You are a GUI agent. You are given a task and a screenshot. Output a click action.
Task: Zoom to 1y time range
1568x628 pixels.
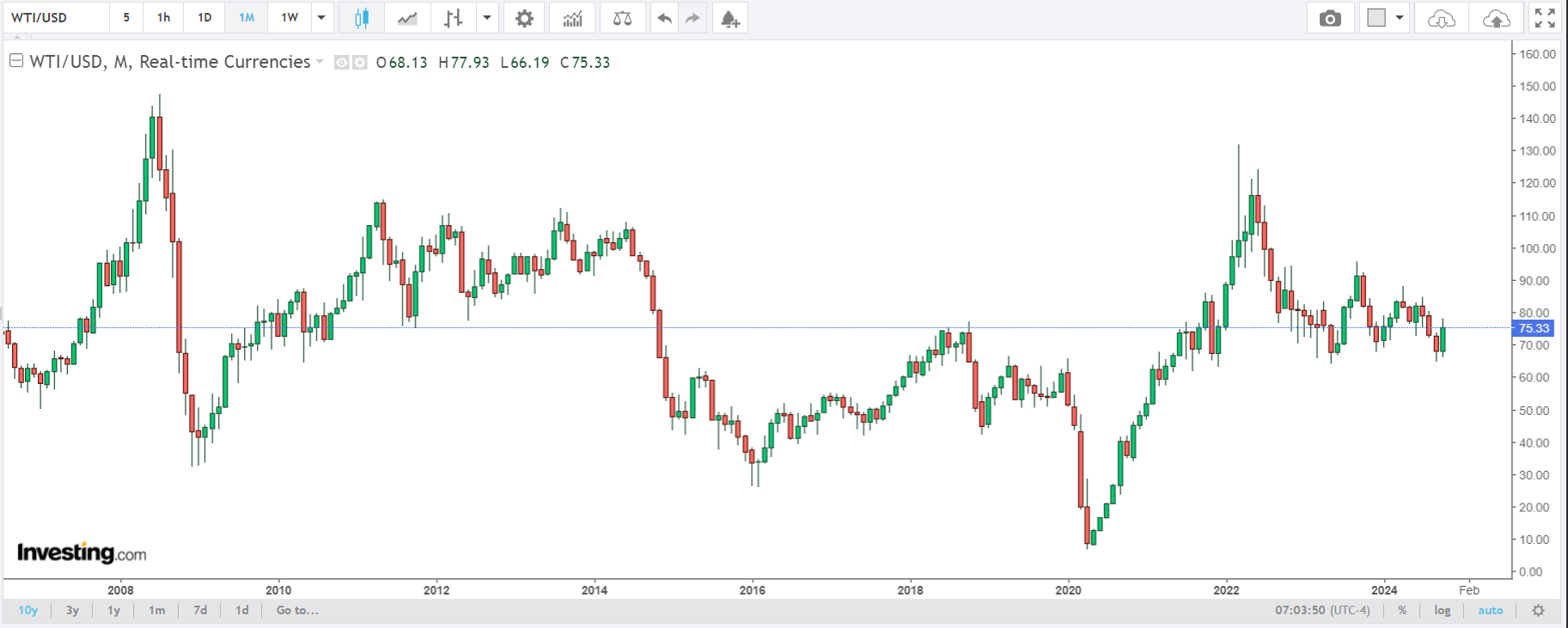pyautogui.click(x=113, y=610)
